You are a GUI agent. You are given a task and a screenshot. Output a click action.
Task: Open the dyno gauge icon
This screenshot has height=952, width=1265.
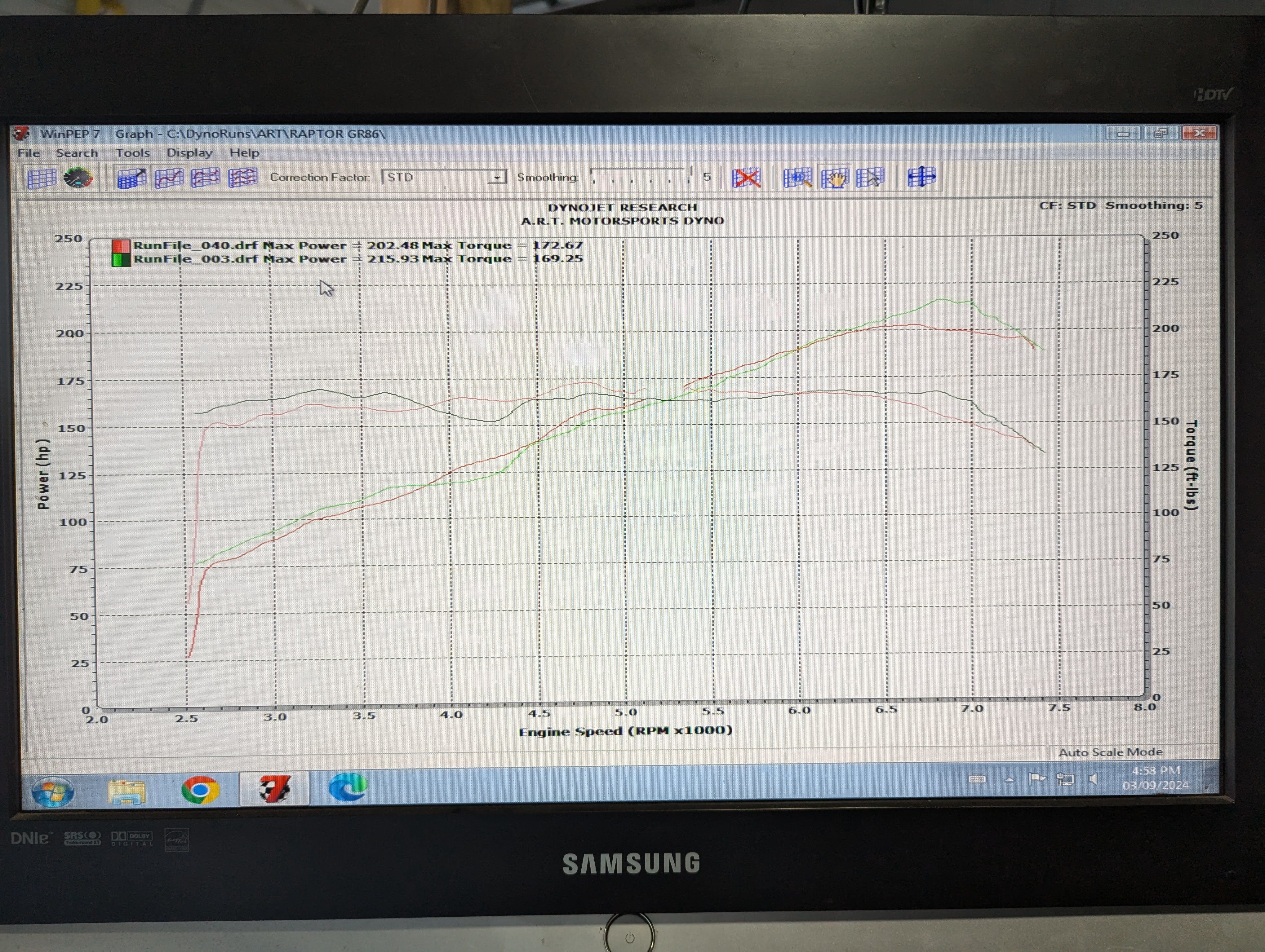78,178
